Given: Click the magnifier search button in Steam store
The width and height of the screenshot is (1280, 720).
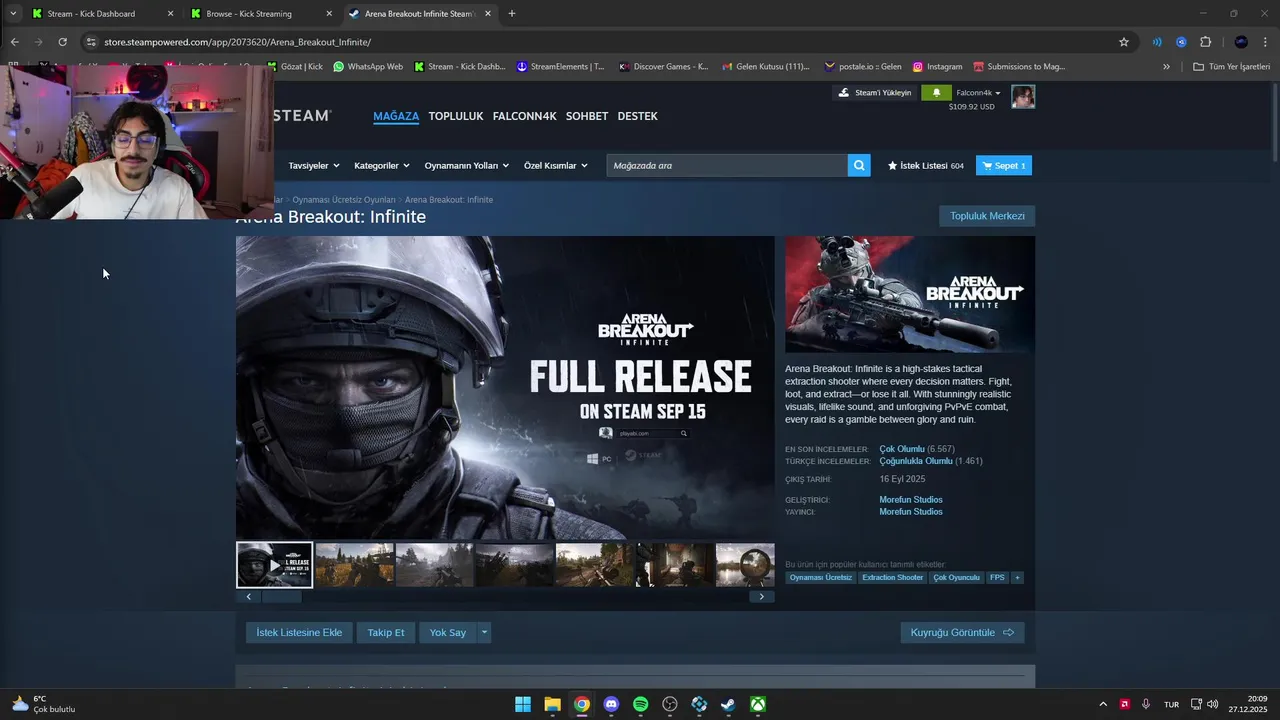Looking at the screenshot, I should 859,165.
